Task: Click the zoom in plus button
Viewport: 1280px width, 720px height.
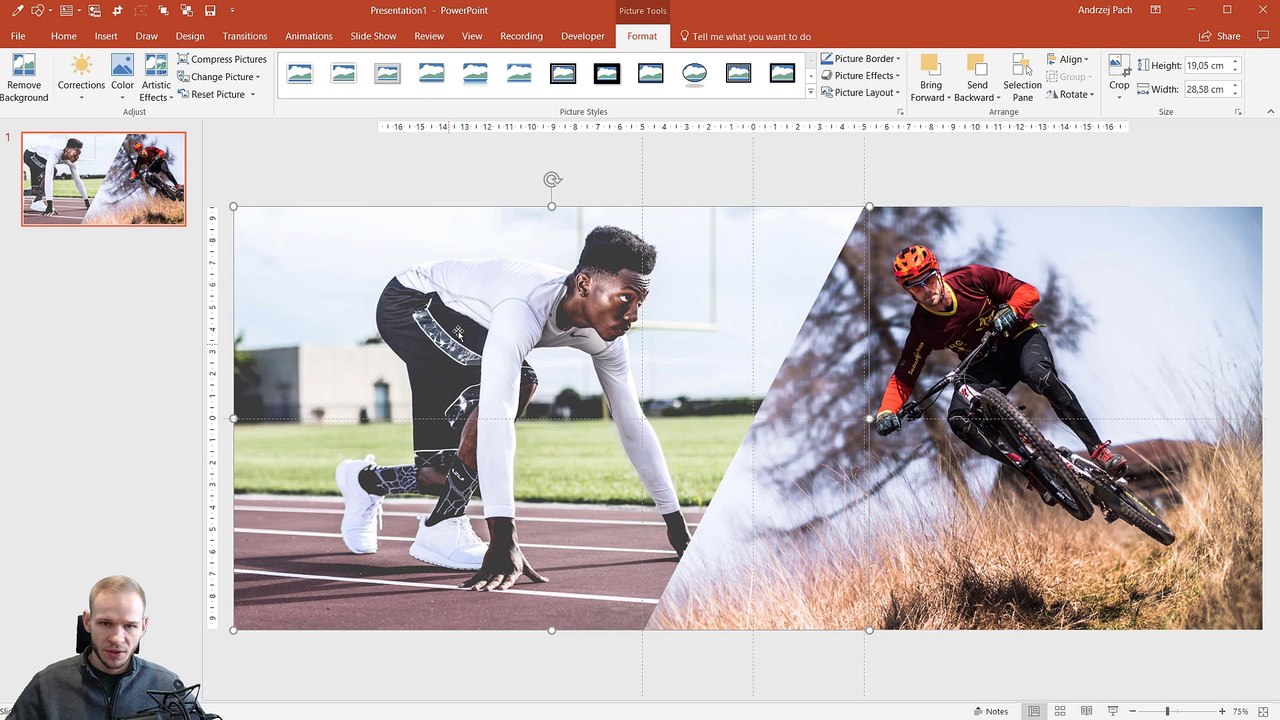Action: pos(1222,711)
